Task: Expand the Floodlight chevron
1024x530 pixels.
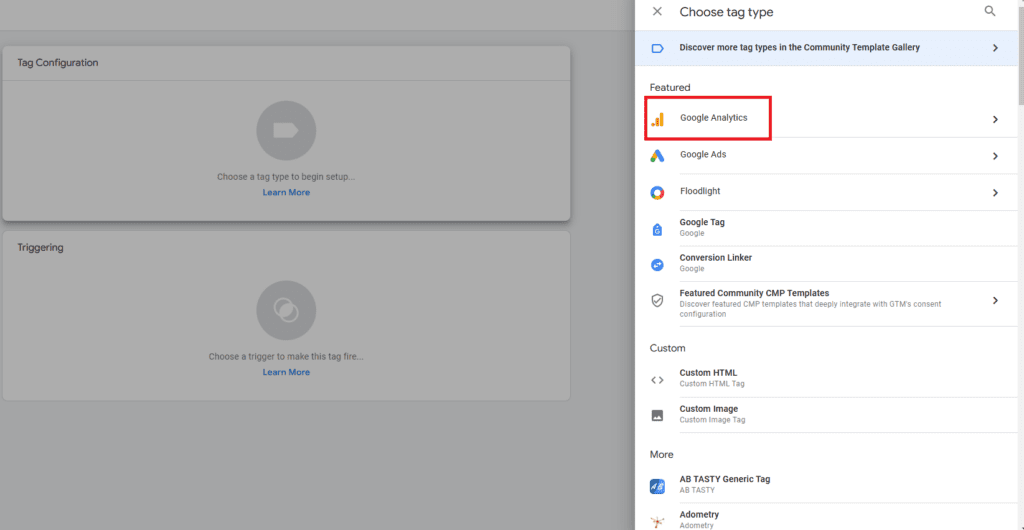Action: [995, 193]
